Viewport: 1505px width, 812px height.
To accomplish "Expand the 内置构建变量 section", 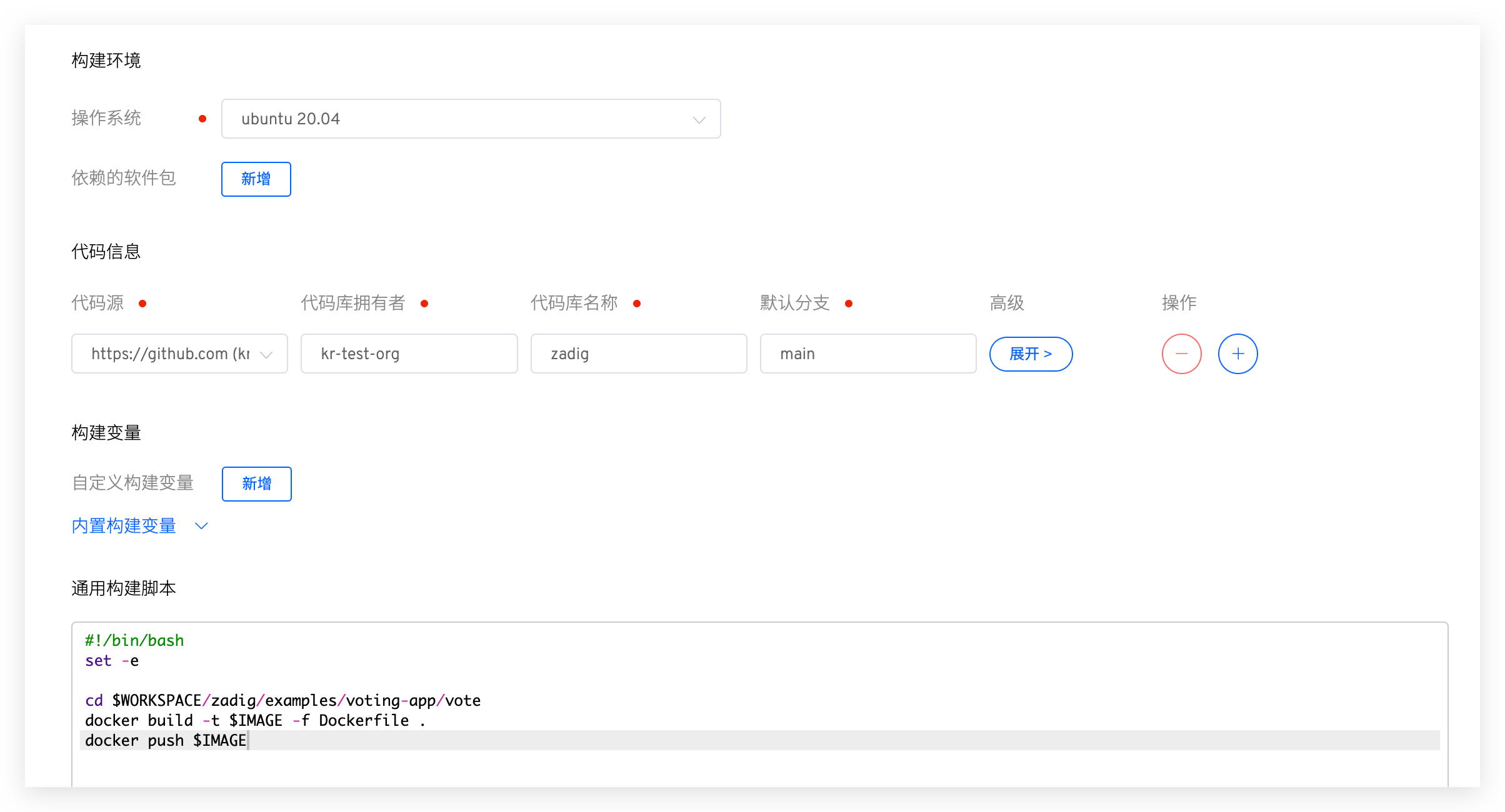I will pyautogui.click(x=124, y=525).
